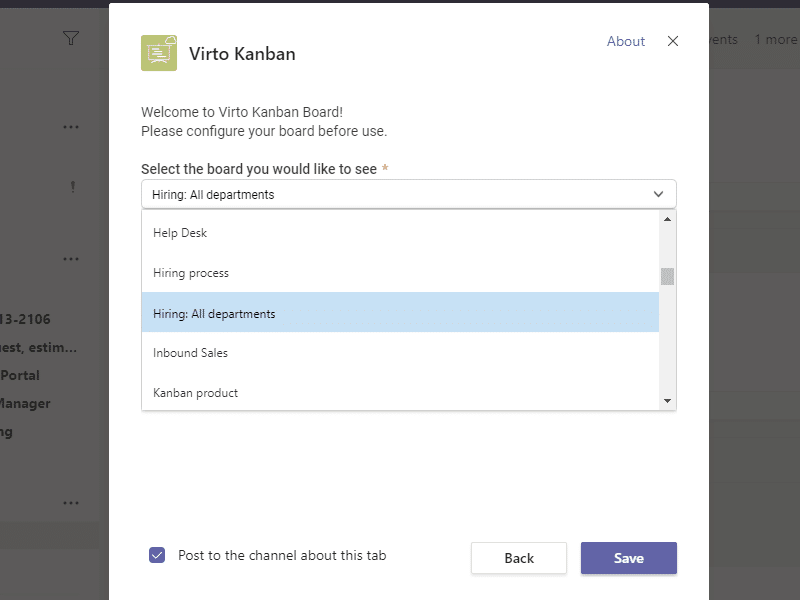Select Hiring process board option
The image size is (800, 600).
click(400, 273)
